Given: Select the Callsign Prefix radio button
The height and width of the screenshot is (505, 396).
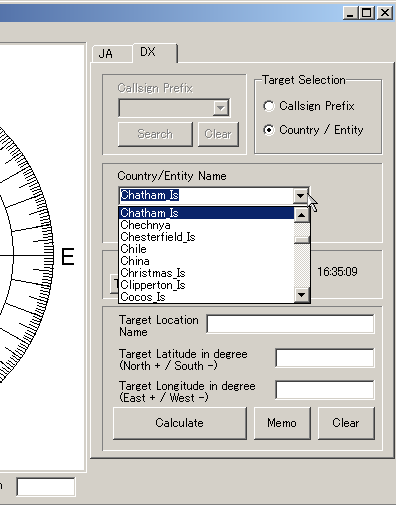Looking at the screenshot, I should [269, 106].
